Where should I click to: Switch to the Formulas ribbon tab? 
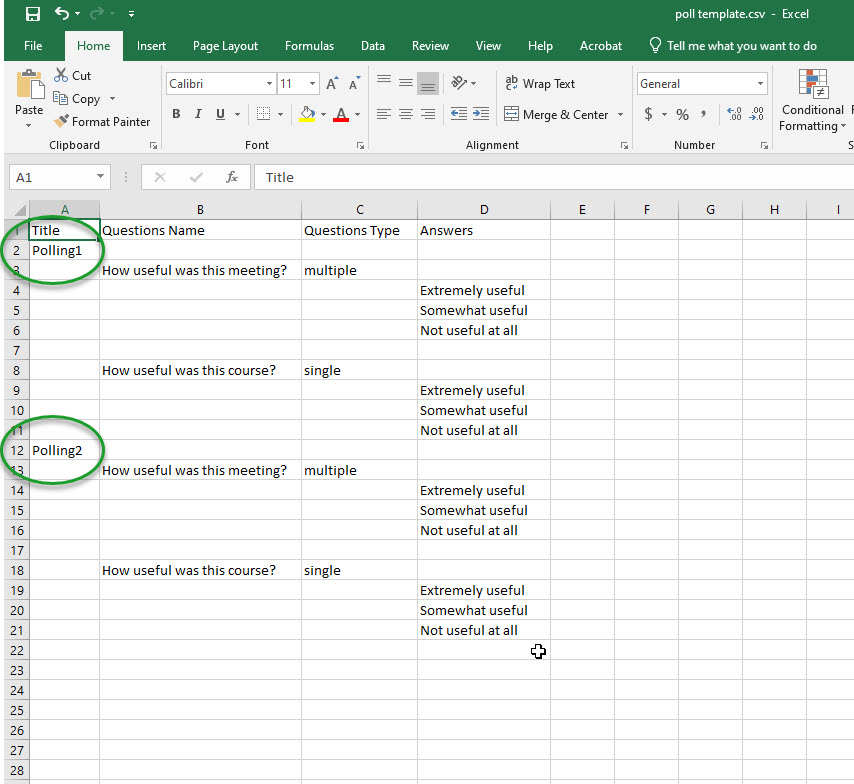tap(309, 45)
